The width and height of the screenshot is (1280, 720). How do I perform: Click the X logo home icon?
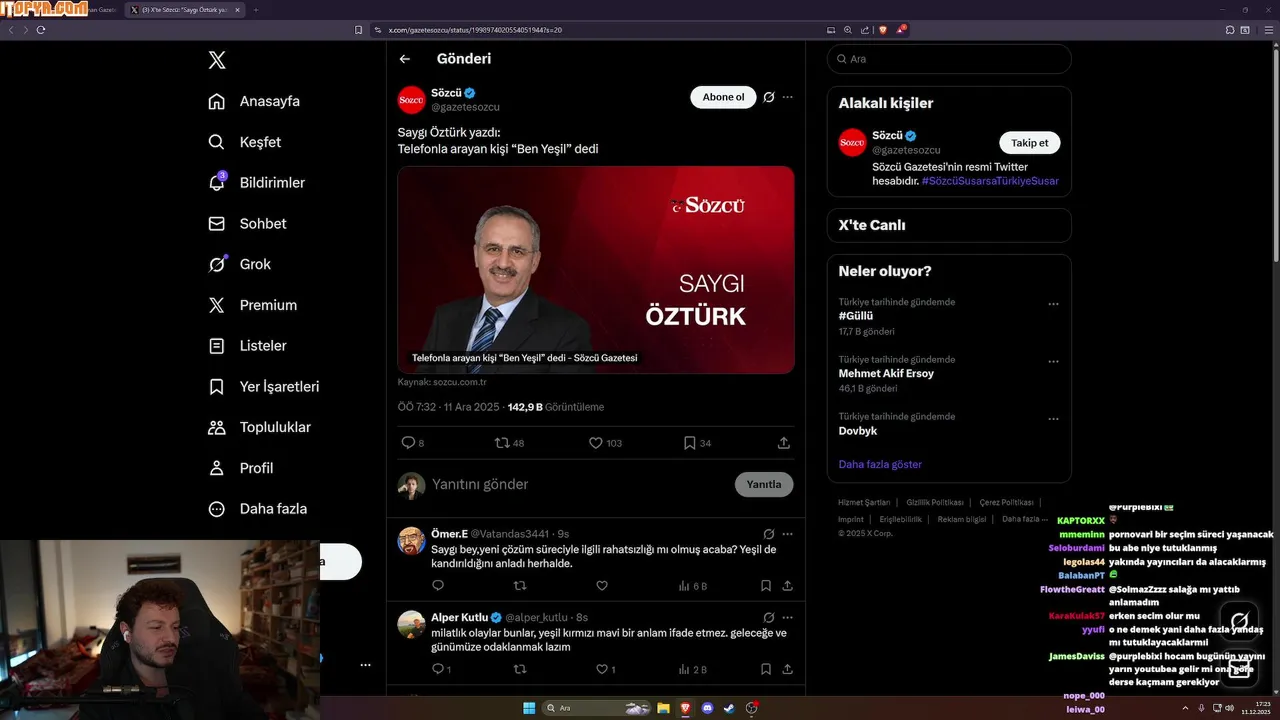[x=217, y=60]
